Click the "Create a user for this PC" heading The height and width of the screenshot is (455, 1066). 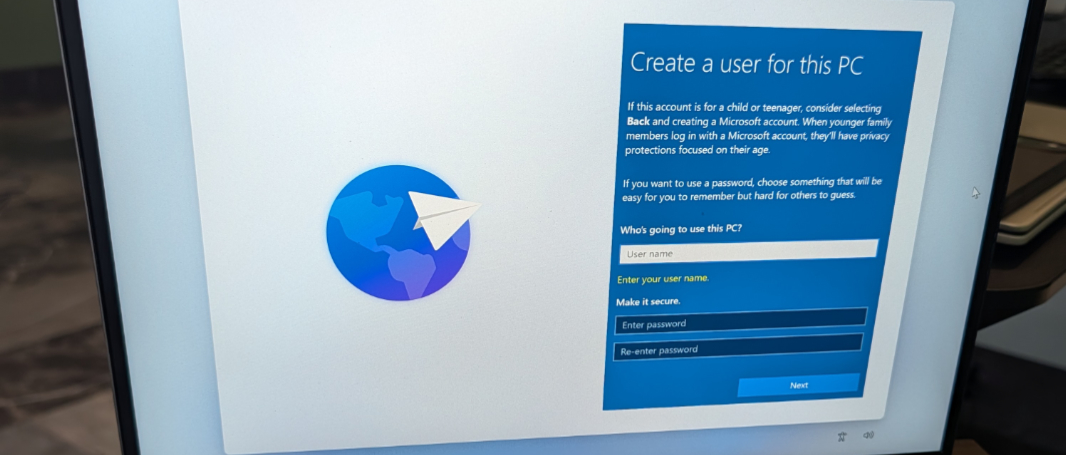coord(746,64)
